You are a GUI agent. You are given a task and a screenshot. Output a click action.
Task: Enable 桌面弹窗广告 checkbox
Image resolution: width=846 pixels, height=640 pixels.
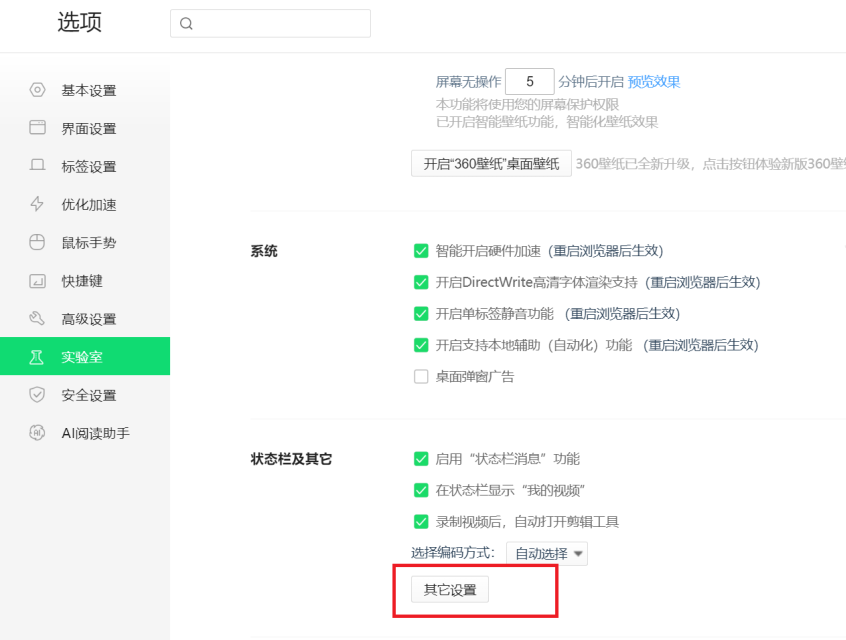click(x=421, y=376)
